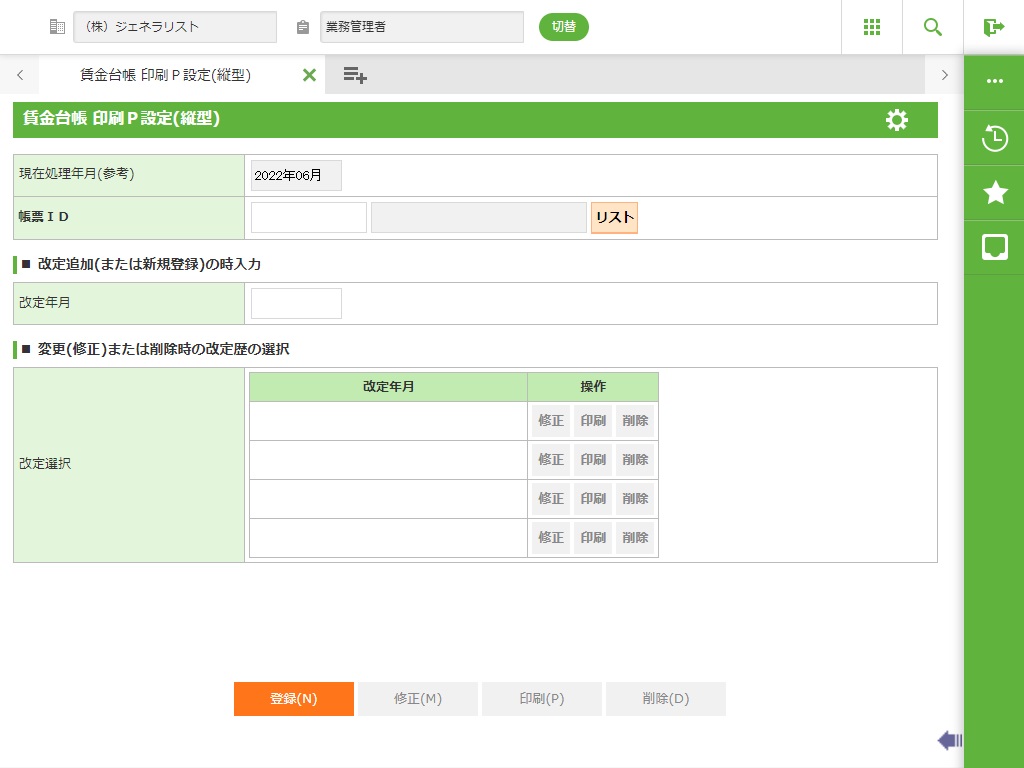Screen dimensions: 1024x768
Task: Click into the 帳票ID input field
Action: [x=309, y=218]
